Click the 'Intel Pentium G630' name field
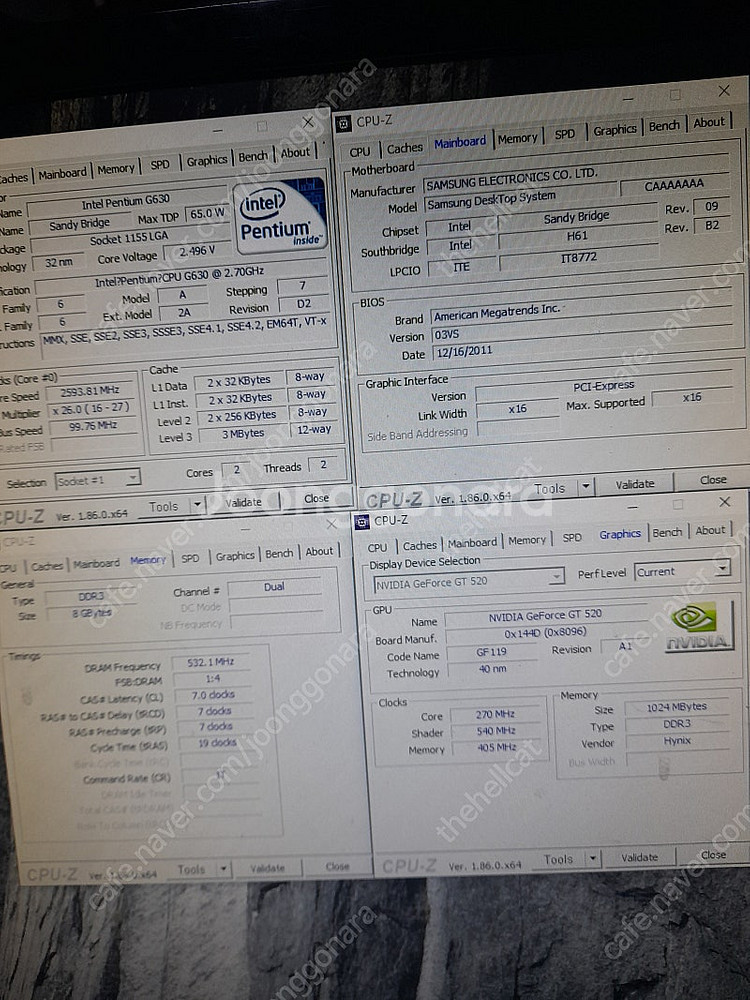The image size is (750, 1000). point(126,203)
